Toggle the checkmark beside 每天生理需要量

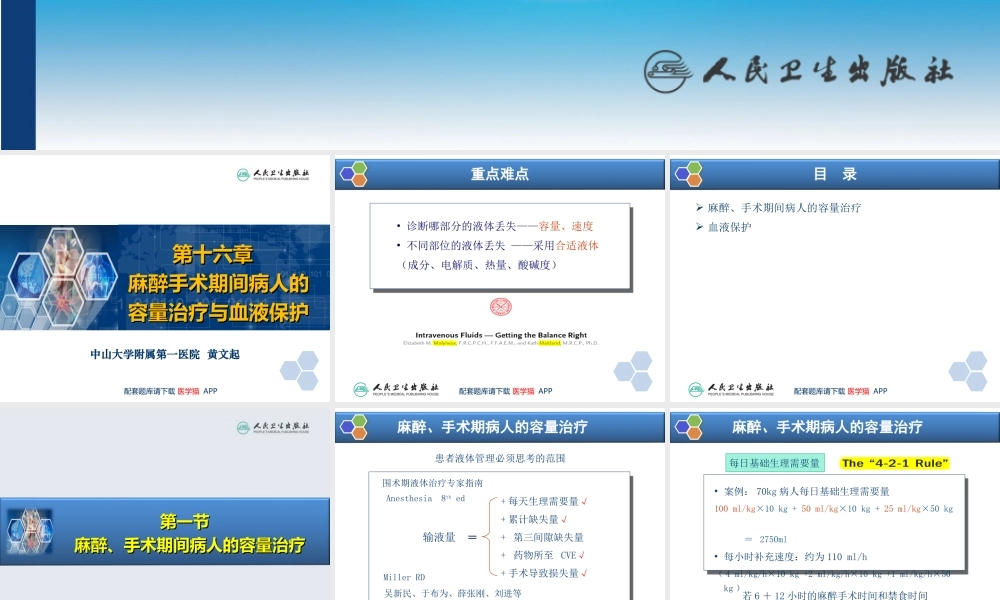point(585,502)
